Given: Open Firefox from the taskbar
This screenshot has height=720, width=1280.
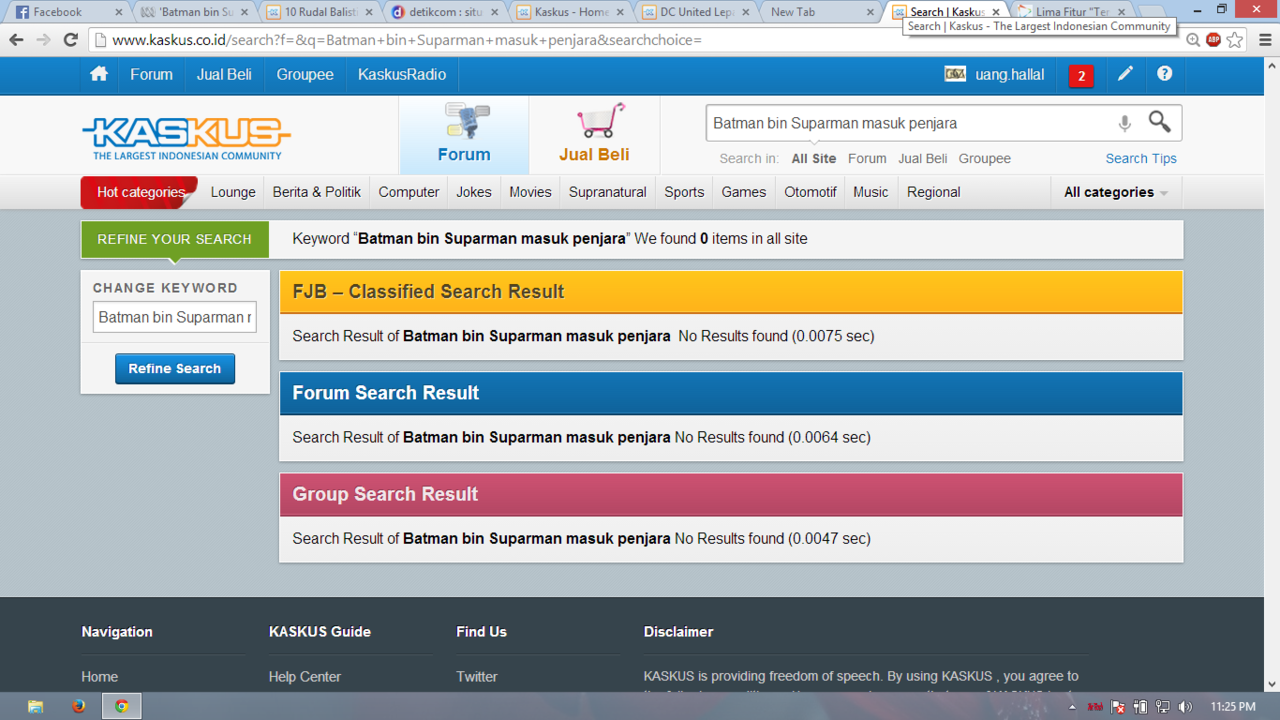Looking at the screenshot, I should click(x=78, y=706).
